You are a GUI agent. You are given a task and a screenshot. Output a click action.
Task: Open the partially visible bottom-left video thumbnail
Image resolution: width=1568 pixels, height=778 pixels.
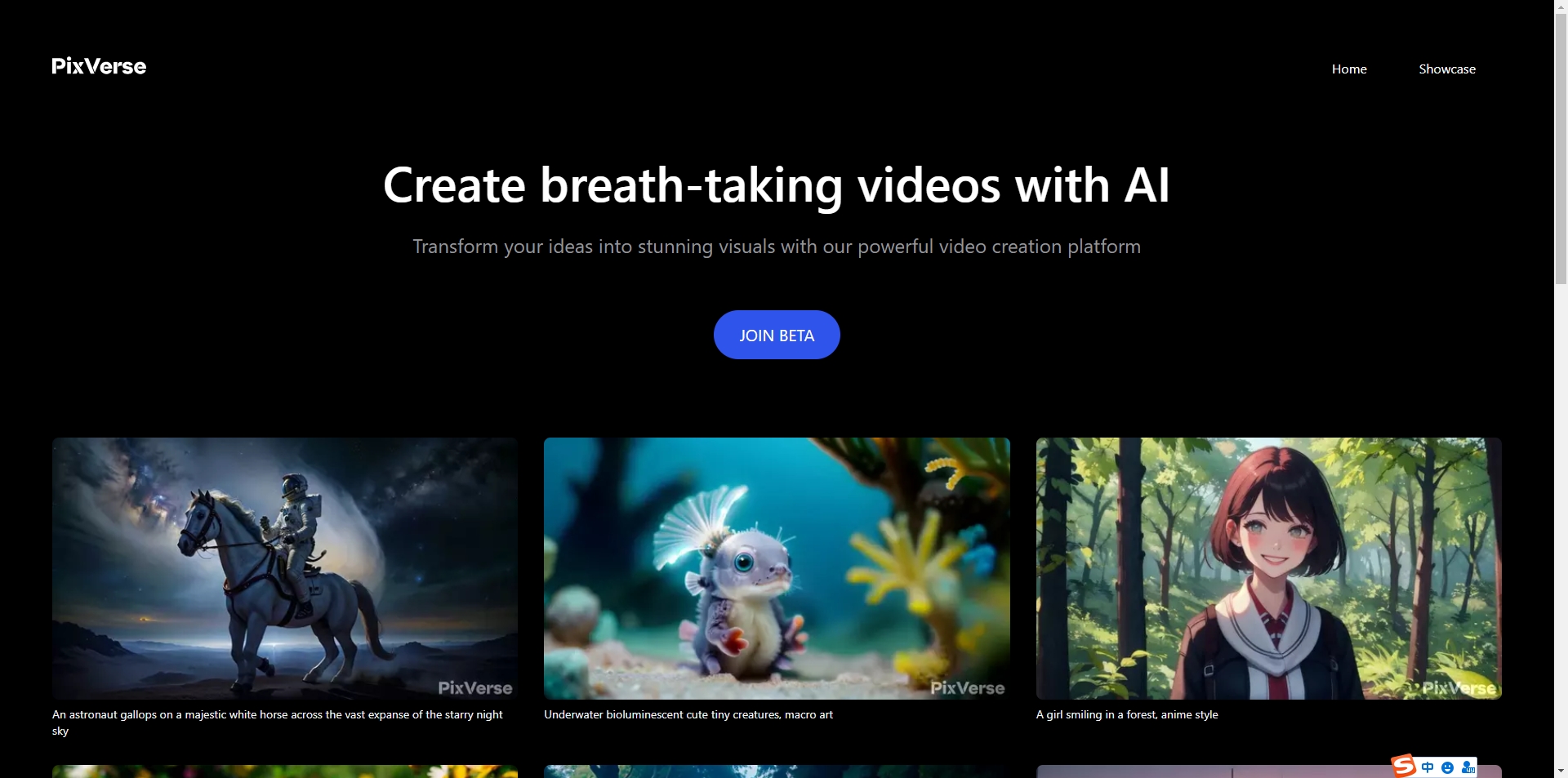(x=284, y=771)
